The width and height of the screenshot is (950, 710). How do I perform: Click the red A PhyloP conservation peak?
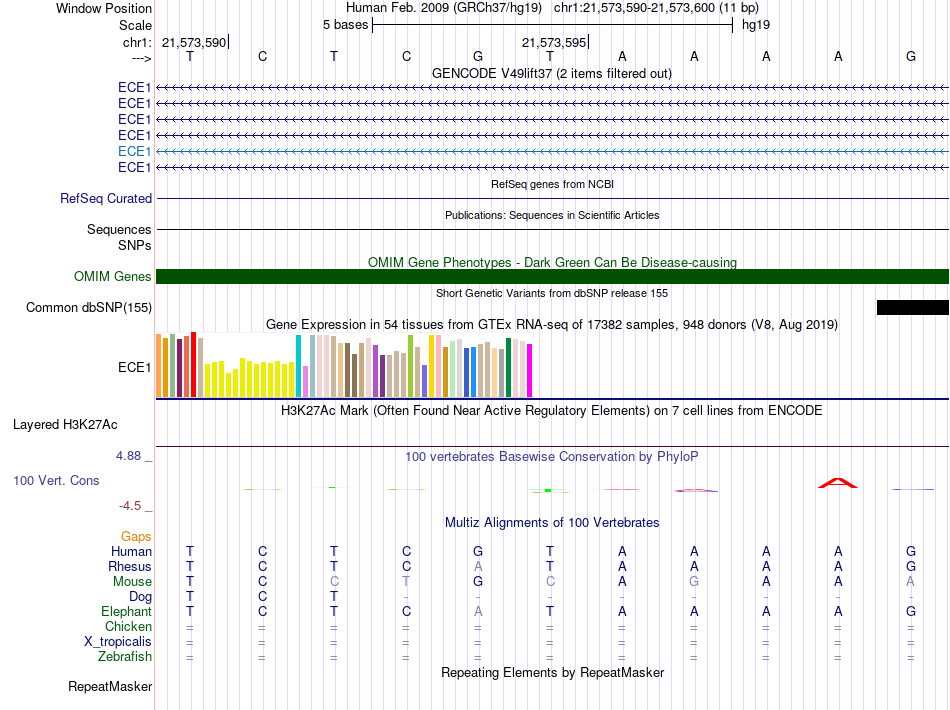click(x=838, y=483)
